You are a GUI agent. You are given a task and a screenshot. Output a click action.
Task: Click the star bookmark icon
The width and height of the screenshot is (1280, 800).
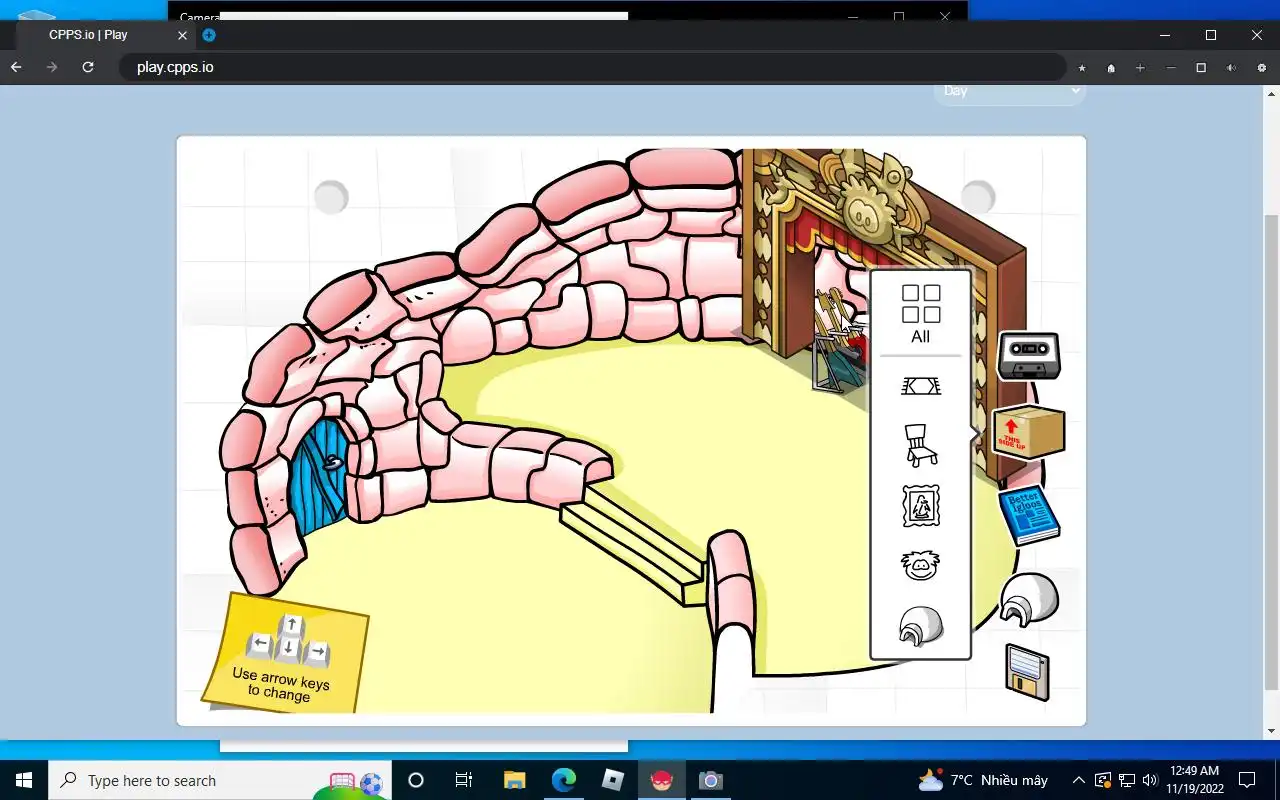(1082, 68)
